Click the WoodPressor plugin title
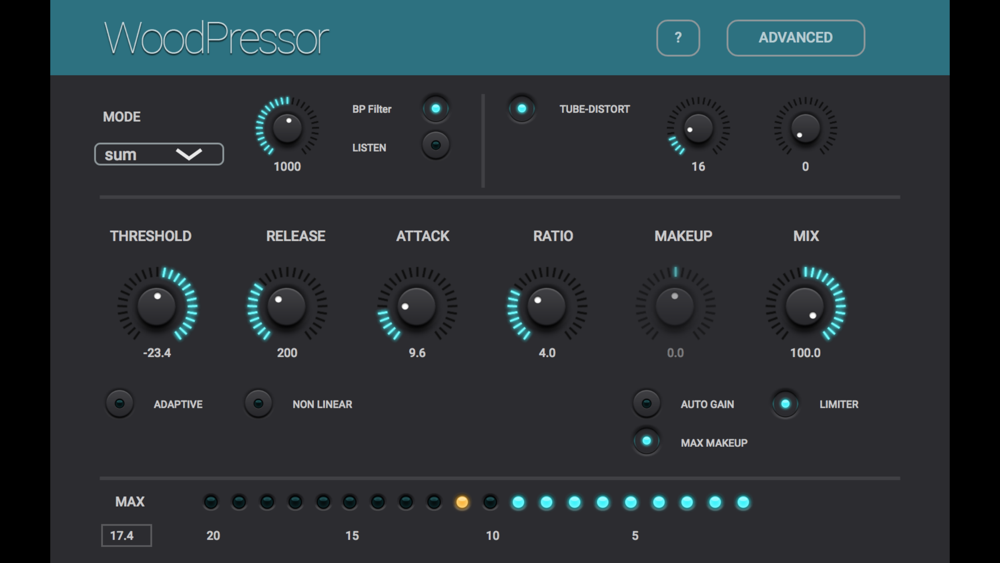Image resolution: width=1000 pixels, height=563 pixels. (x=216, y=38)
